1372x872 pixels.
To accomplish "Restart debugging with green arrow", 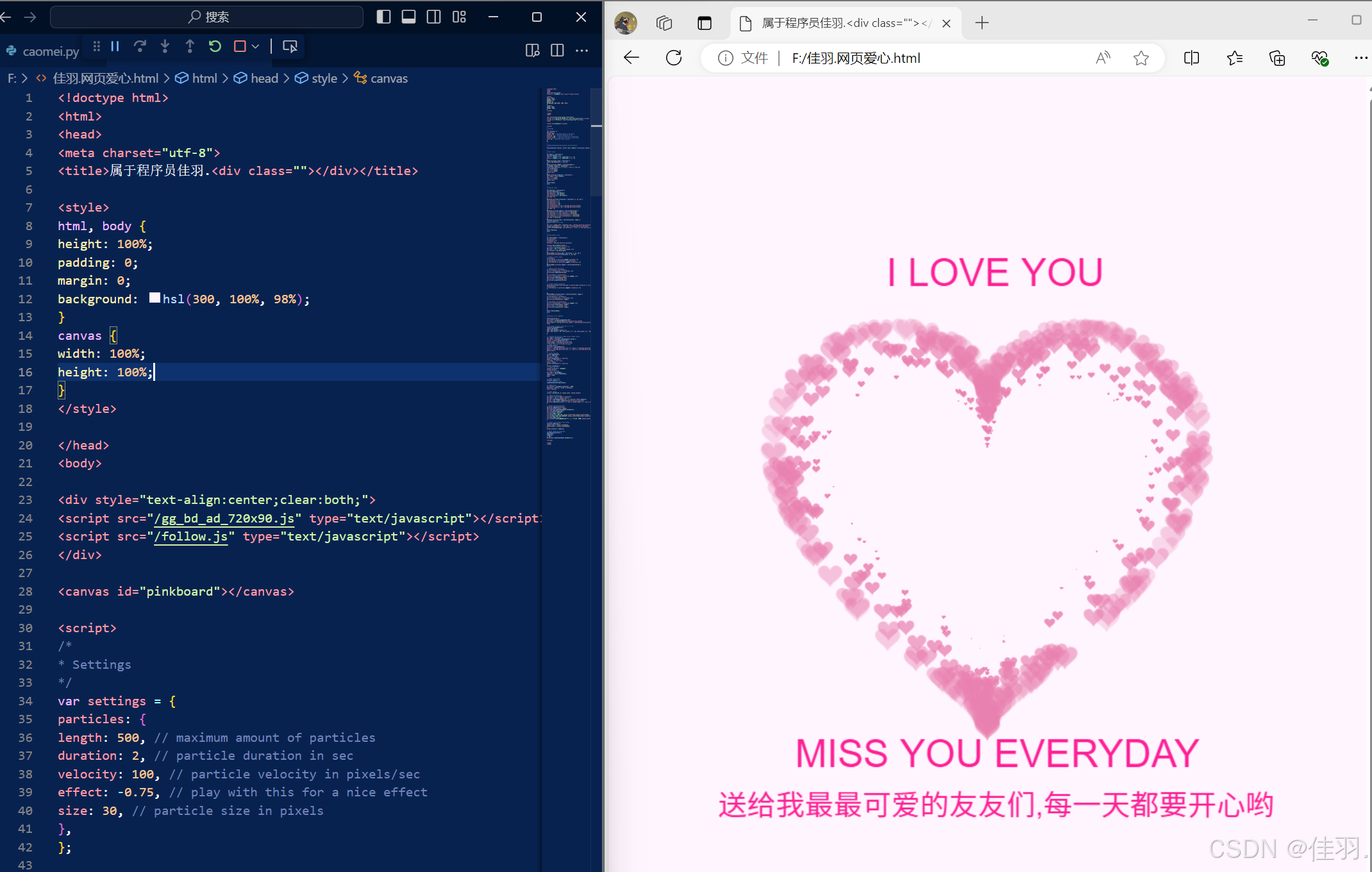I will [215, 46].
